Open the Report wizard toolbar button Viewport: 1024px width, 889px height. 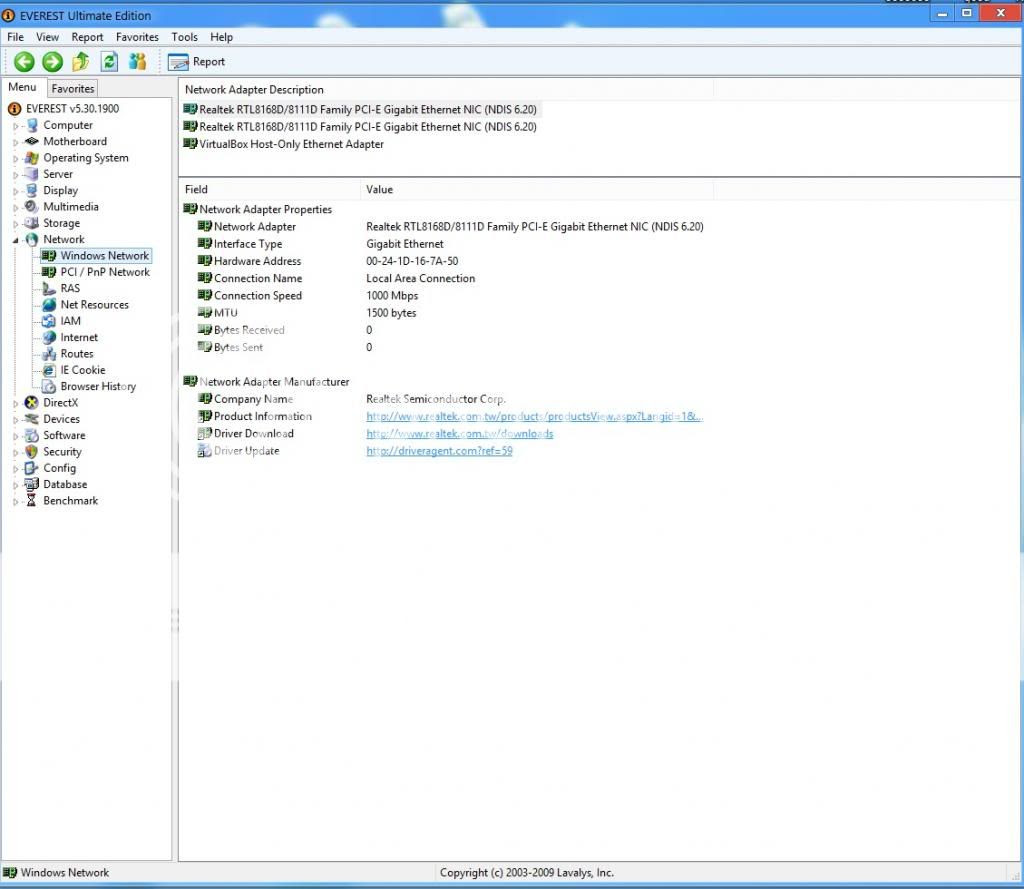point(196,62)
